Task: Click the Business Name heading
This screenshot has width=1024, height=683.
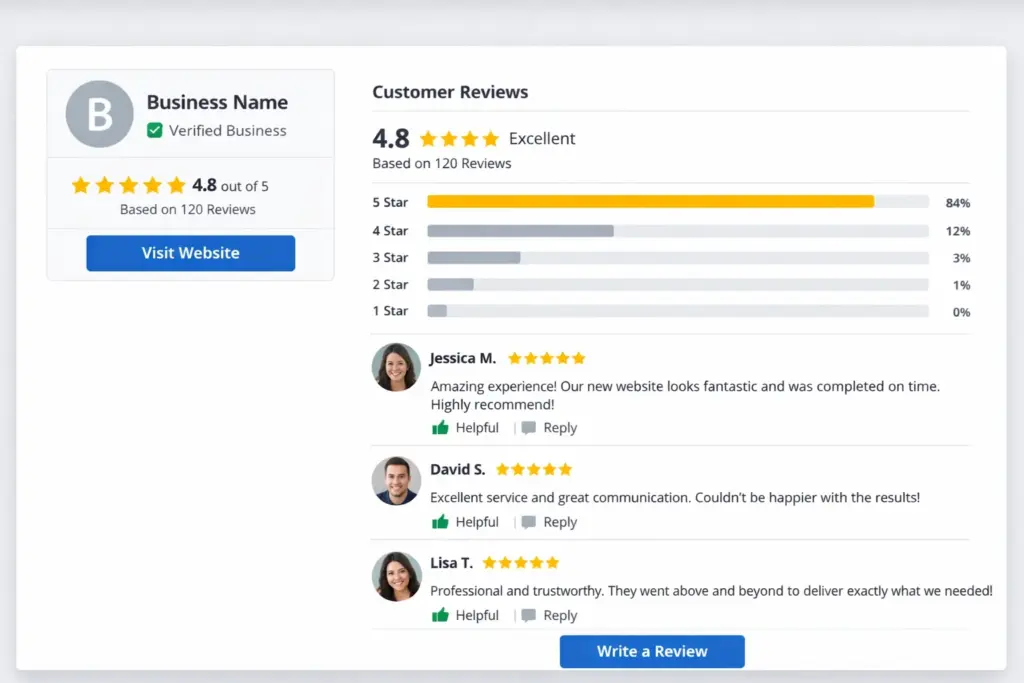Action: pos(217,102)
